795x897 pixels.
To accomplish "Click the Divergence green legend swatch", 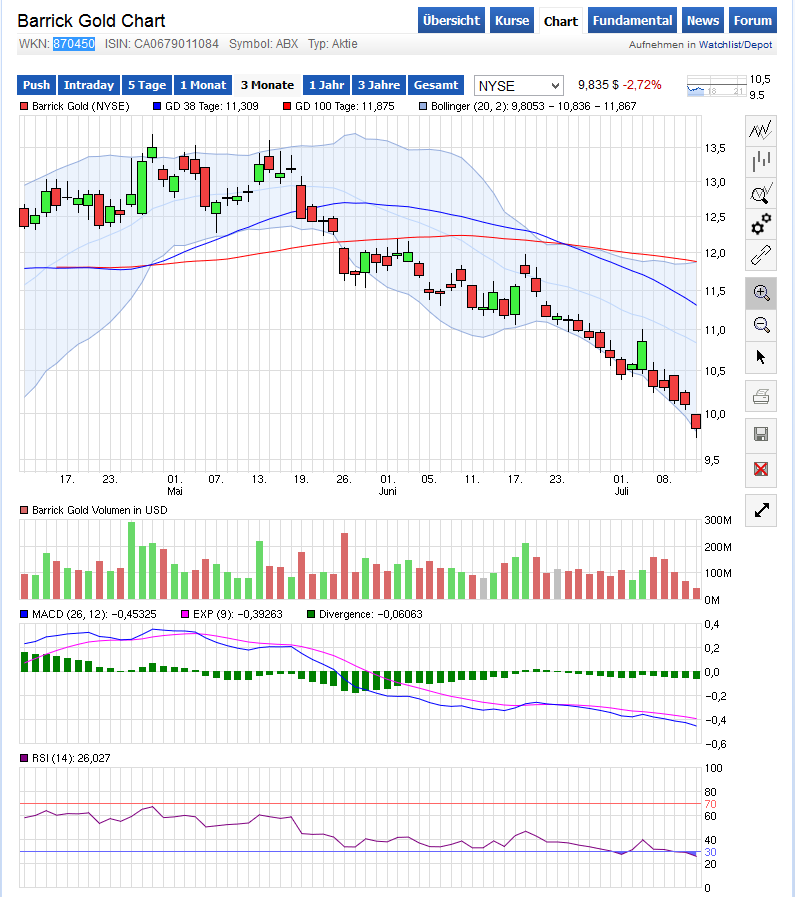I will [311, 614].
